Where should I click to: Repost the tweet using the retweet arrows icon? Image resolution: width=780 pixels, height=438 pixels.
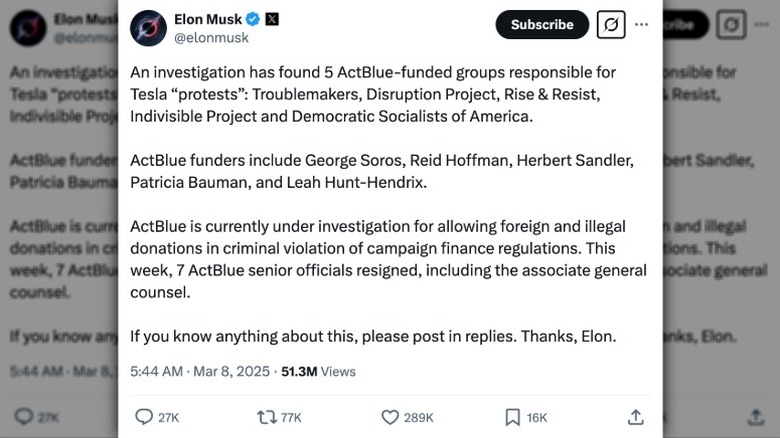click(267, 417)
